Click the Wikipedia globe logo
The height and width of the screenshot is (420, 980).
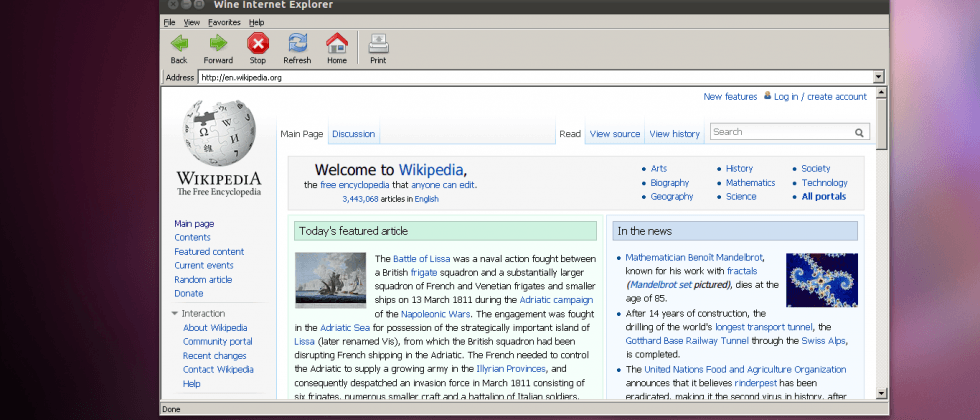coord(219,133)
